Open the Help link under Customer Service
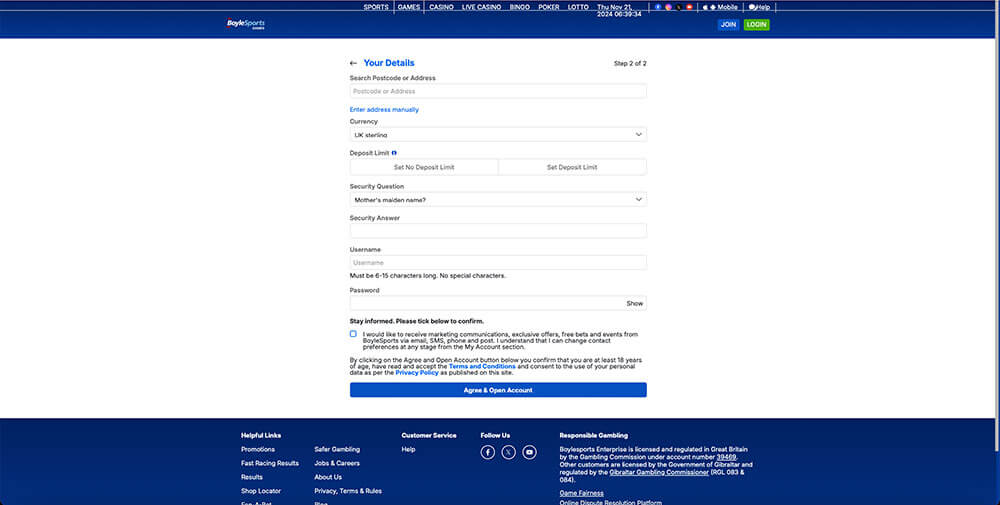This screenshot has width=1000, height=505. coord(408,450)
